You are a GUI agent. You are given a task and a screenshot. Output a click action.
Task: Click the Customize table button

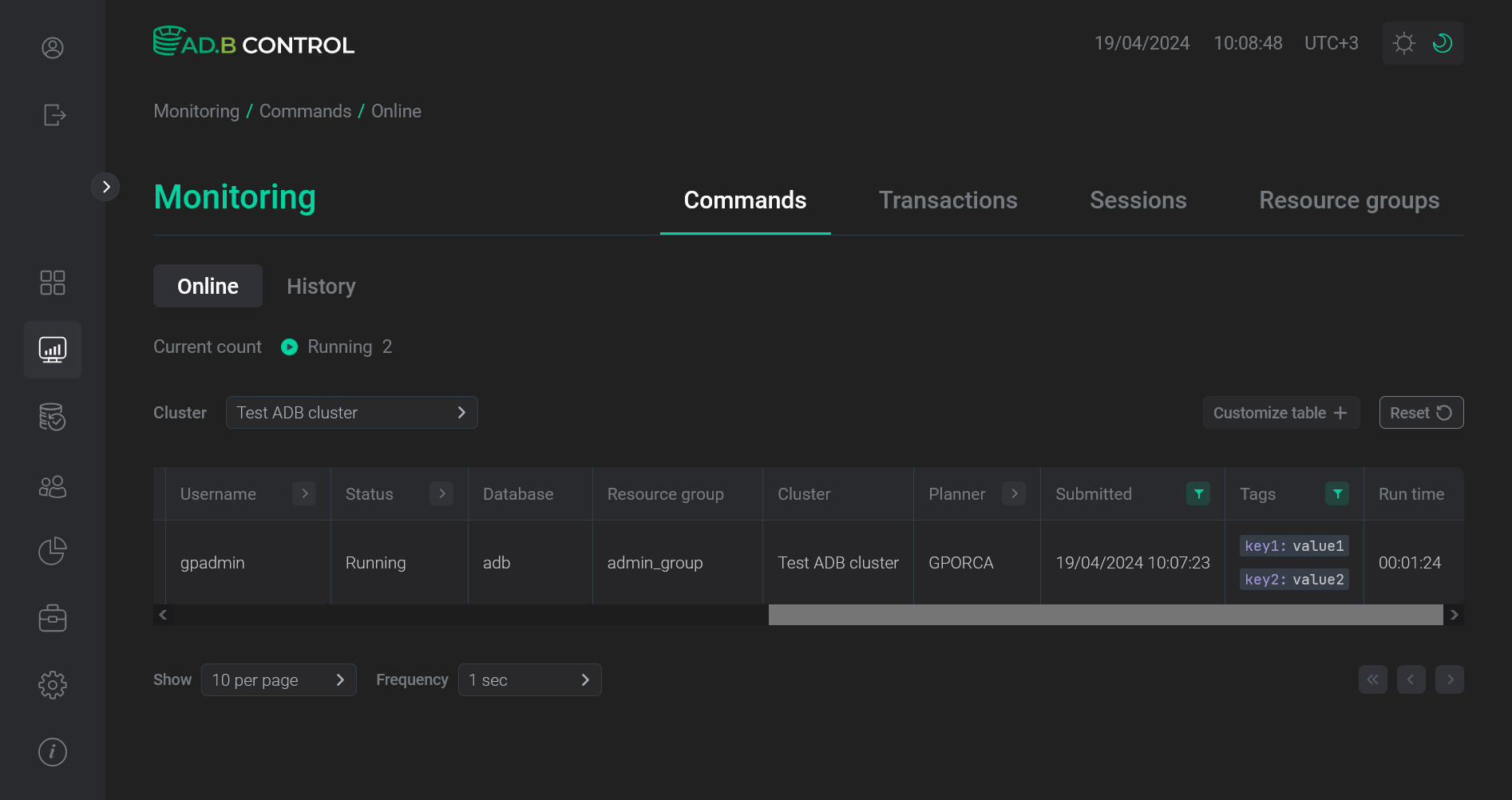[x=1280, y=412]
